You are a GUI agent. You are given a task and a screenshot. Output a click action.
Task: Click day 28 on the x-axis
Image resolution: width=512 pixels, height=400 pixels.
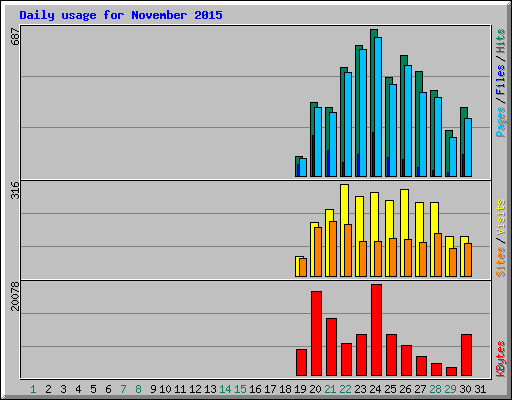[435, 389]
